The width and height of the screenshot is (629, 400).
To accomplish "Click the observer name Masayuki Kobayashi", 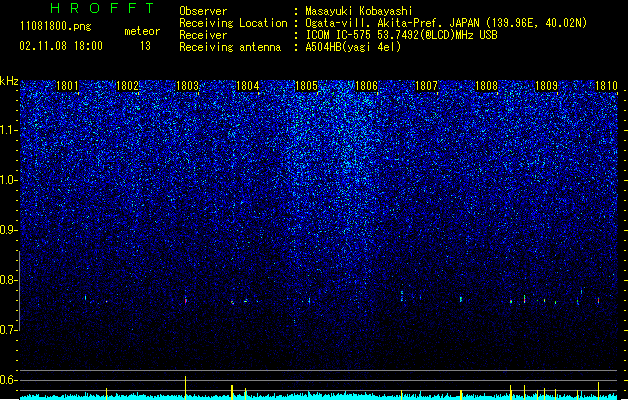I will point(359,11).
